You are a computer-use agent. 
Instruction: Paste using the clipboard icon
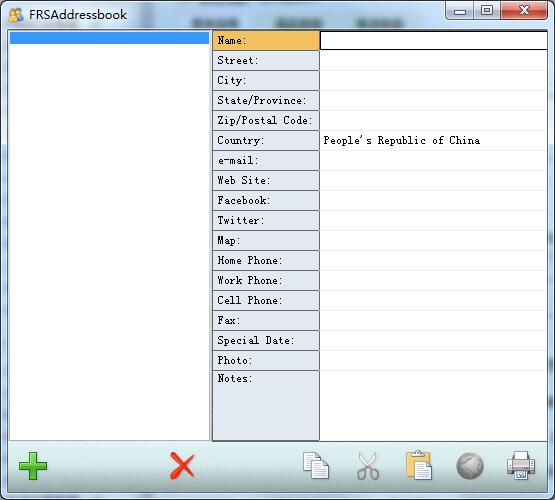click(x=419, y=465)
